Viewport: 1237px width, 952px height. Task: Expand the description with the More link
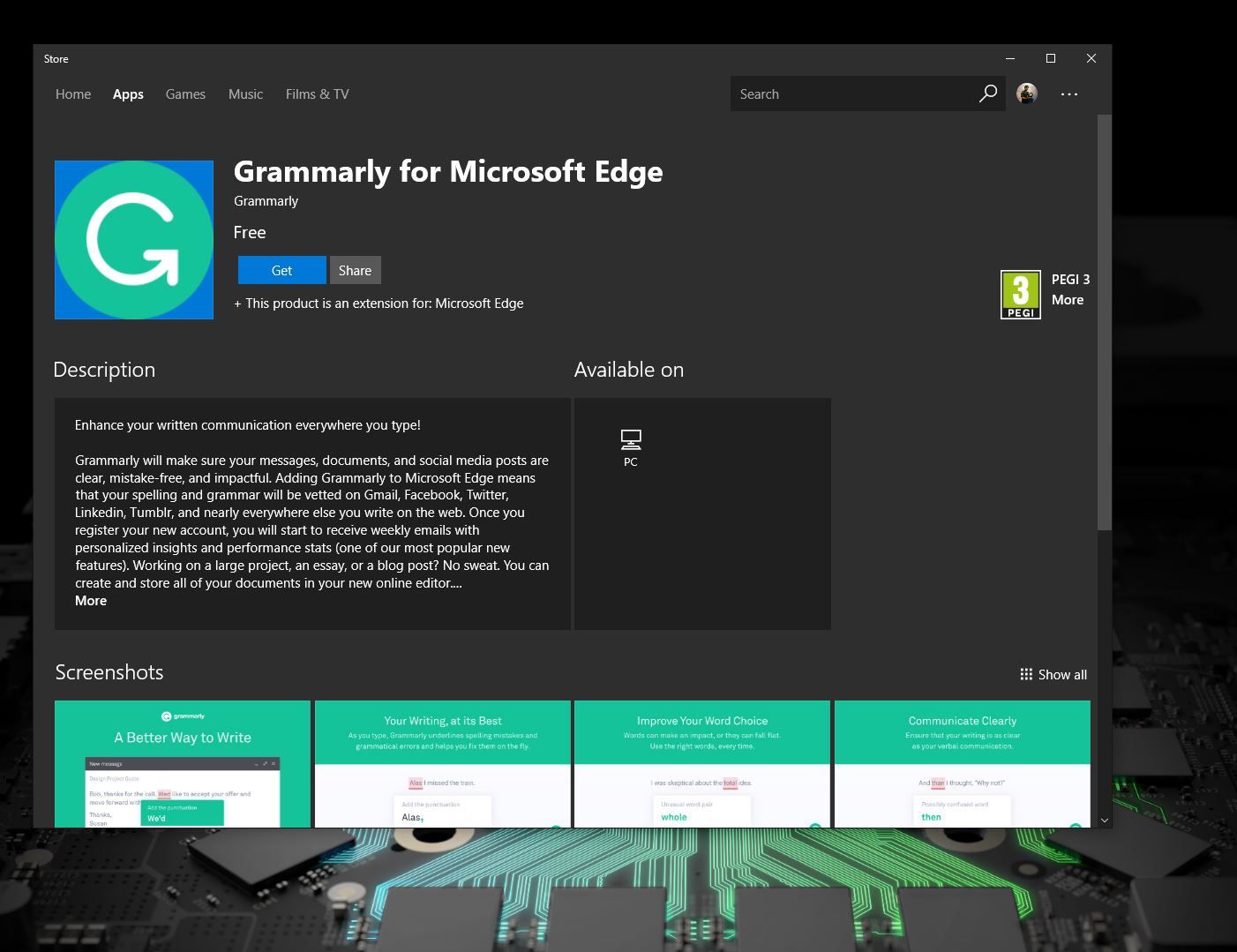90,600
